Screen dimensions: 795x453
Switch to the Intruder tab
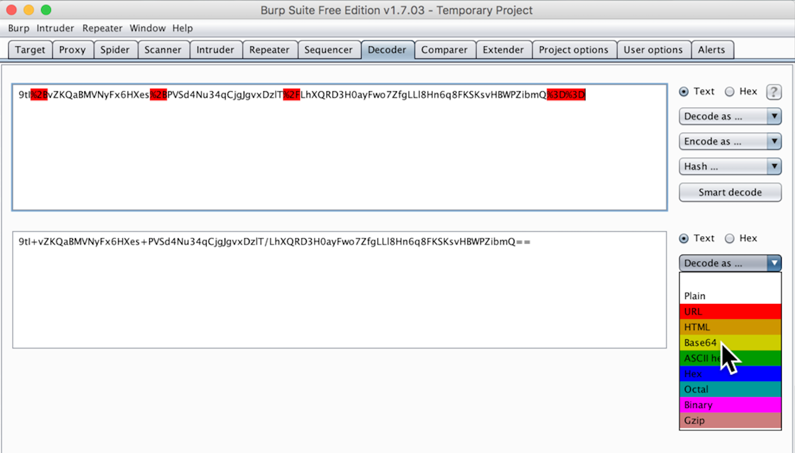click(x=215, y=50)
